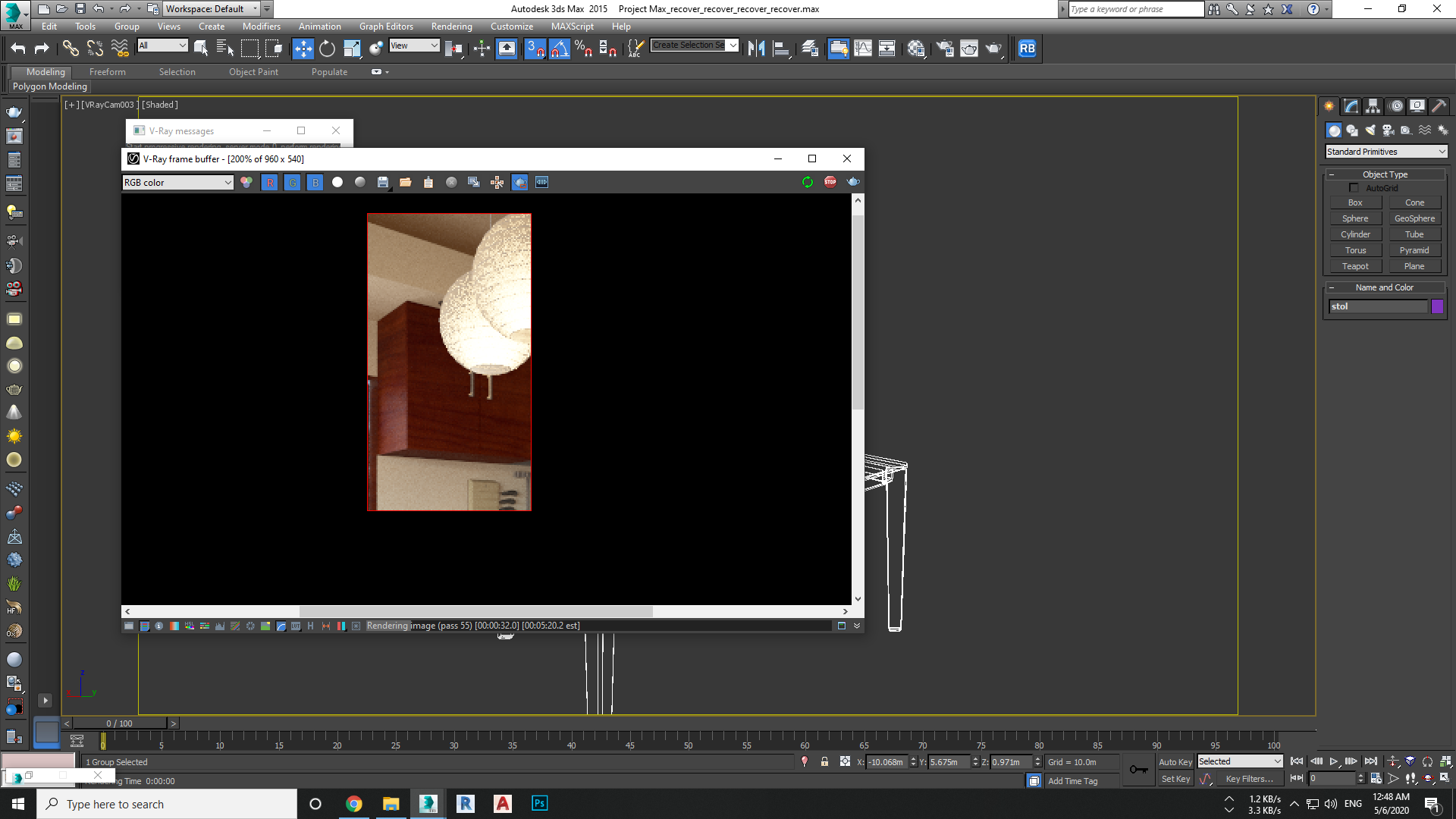Click the Align tool icon
Image resolution: width=1456 pixels, height=819 pixels.
click(781, 49)
